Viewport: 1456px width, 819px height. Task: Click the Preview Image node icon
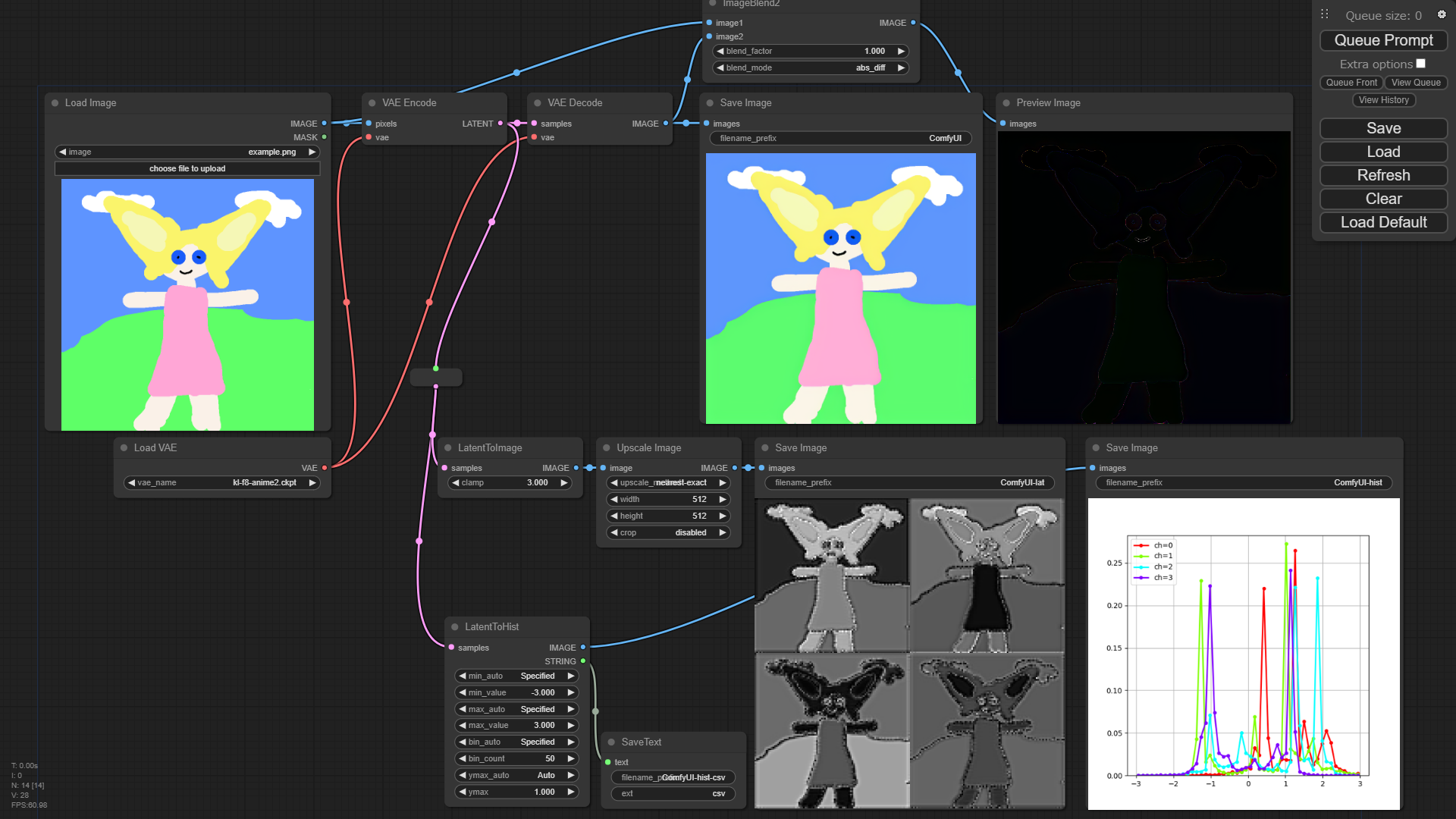(x=1005, y=103)
